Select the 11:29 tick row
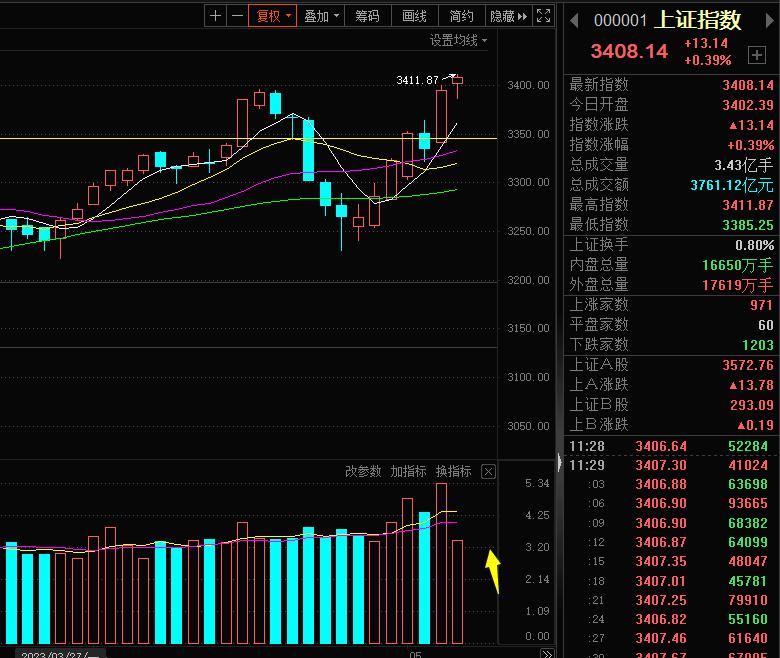This screenshot has height=658, width=780. pos(672,466)
